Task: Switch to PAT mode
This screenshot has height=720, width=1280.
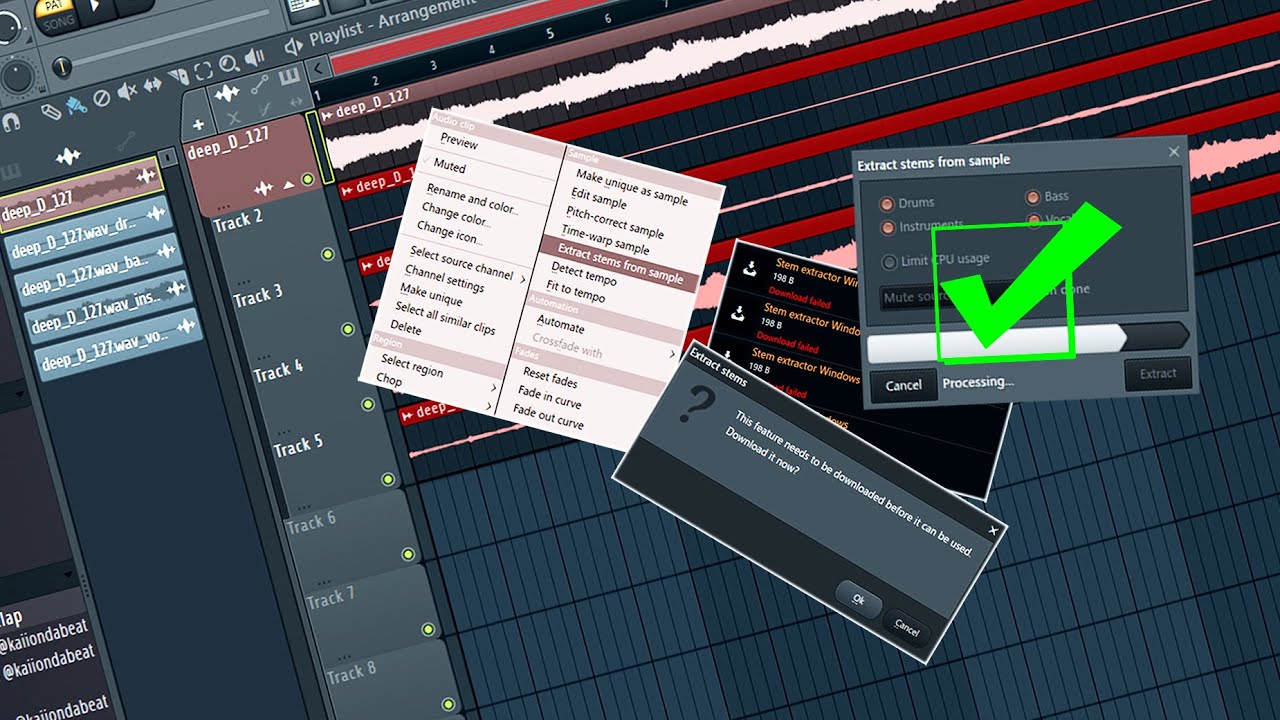Action: (55, 7)
